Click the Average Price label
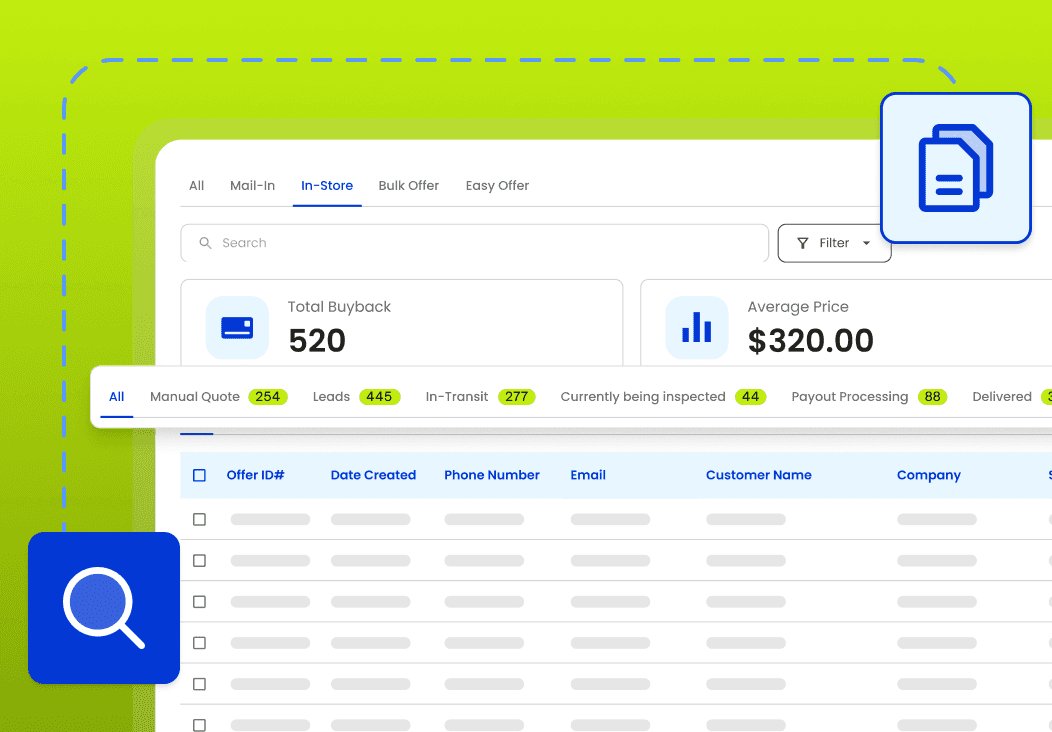1052x732 pixels. coord(798,307)
